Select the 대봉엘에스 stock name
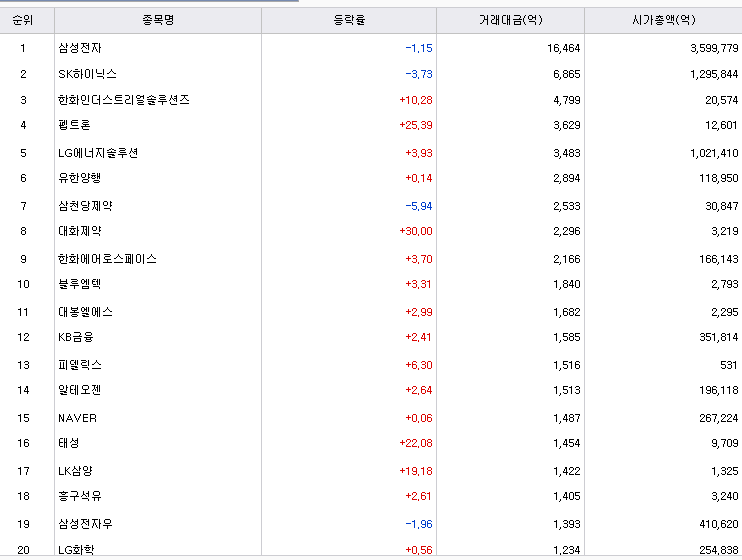 pyautogui.click(x=85, y=312)
